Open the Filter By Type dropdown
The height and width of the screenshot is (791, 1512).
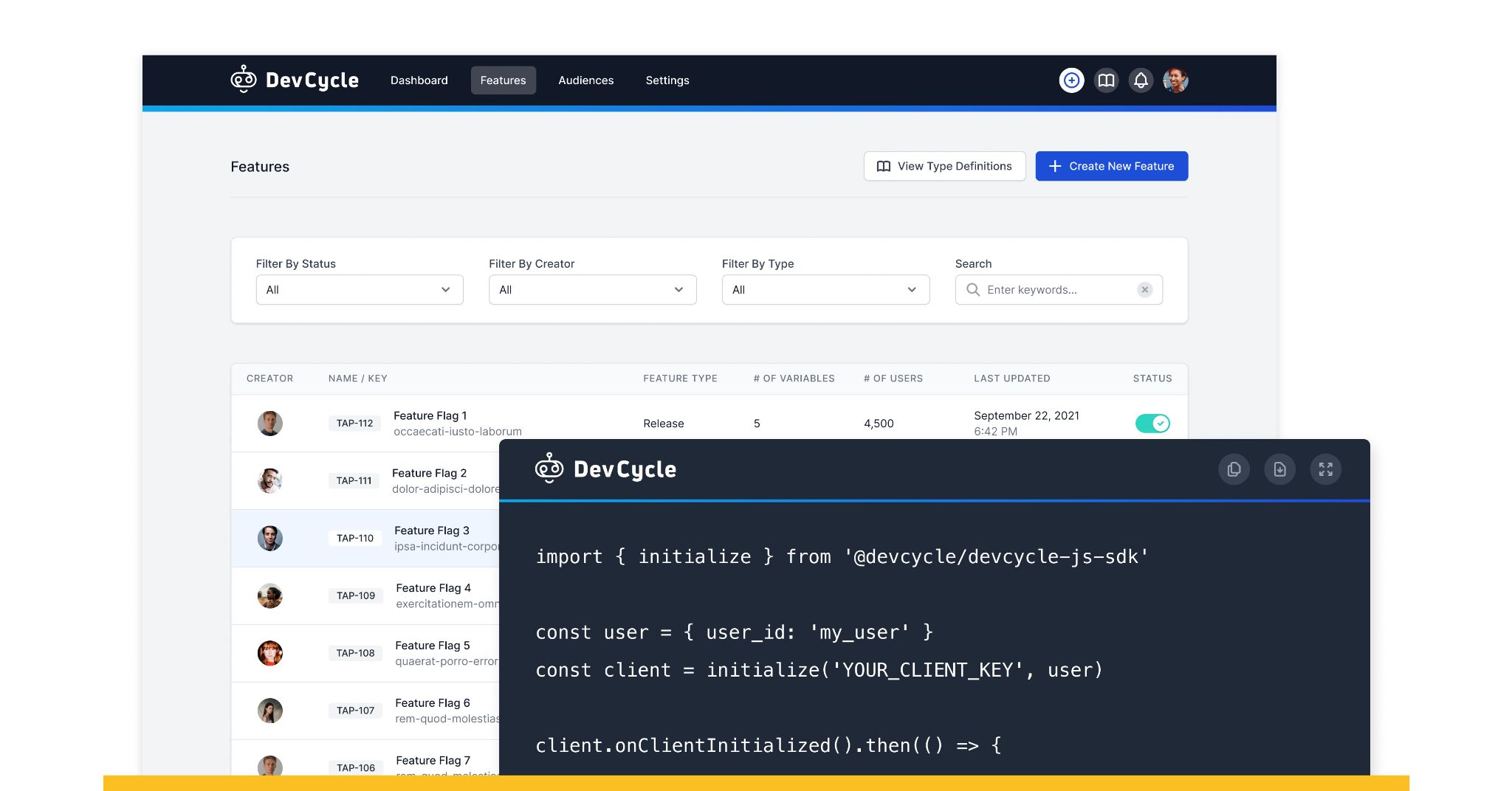[x=825, y=290]
